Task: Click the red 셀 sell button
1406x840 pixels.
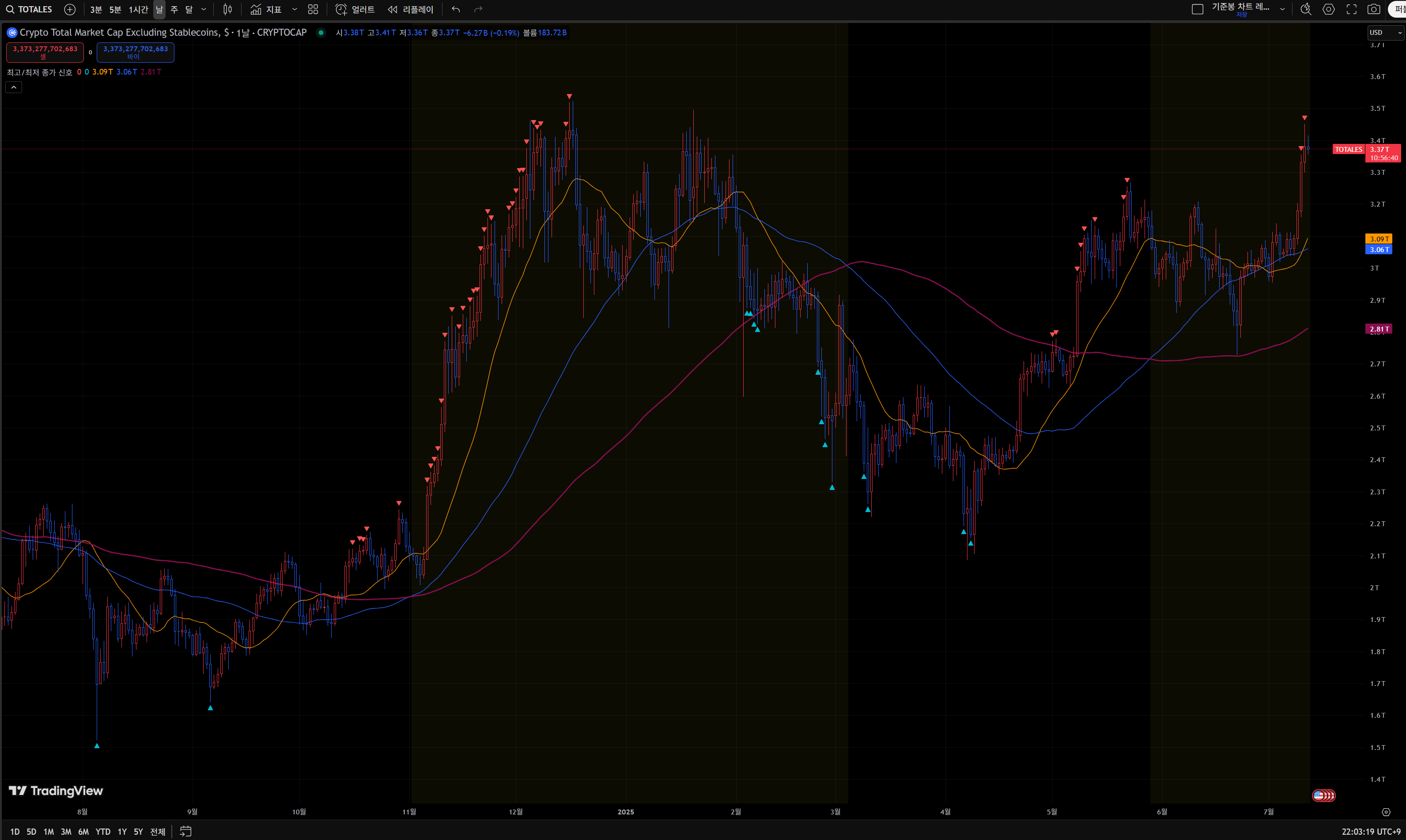Action: tap(45, 52)
